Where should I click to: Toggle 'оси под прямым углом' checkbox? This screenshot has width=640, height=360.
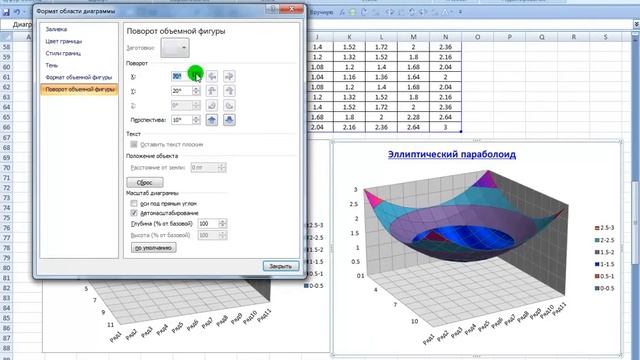point(134,203)
